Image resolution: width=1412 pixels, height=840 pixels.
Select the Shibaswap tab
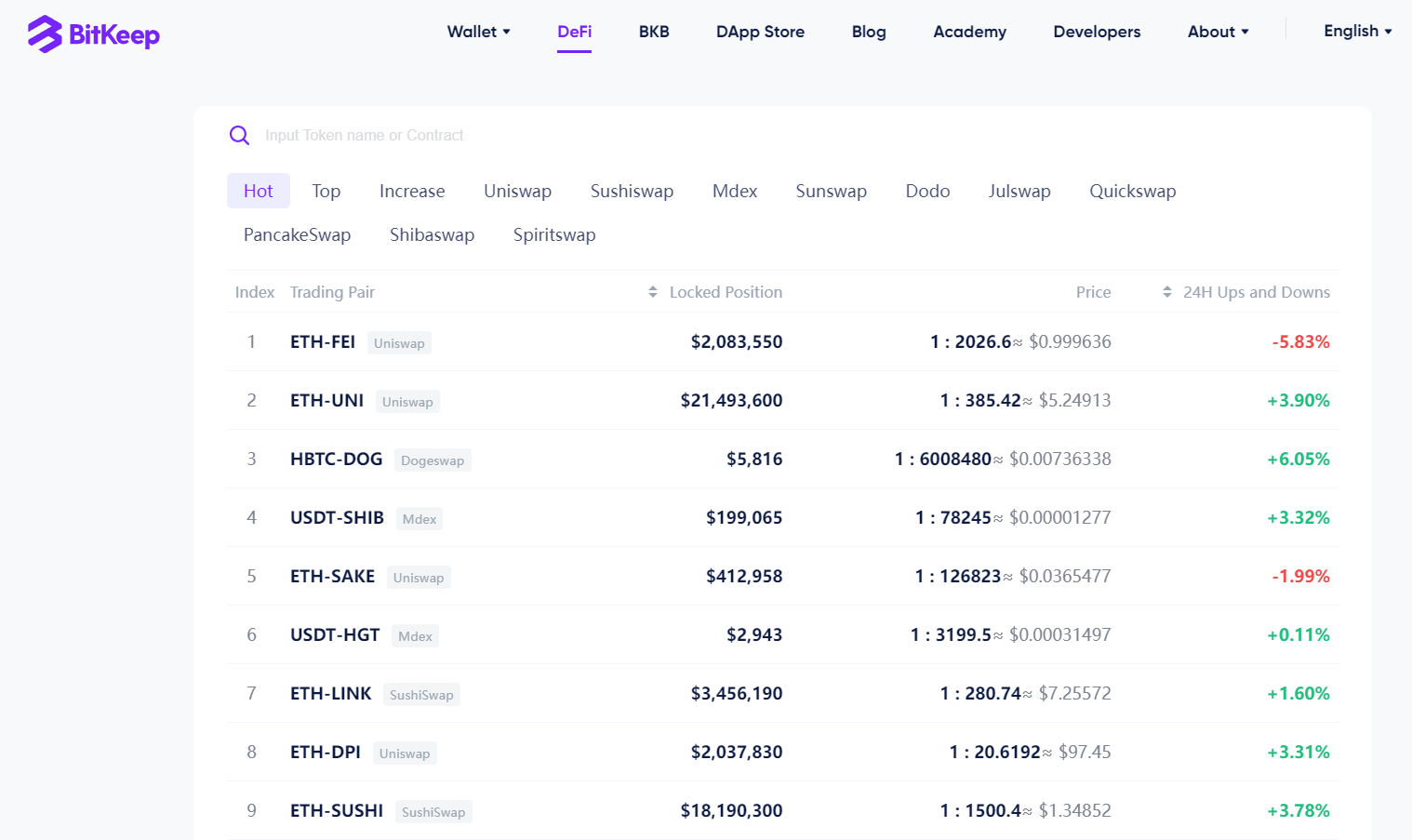(432, 234)
